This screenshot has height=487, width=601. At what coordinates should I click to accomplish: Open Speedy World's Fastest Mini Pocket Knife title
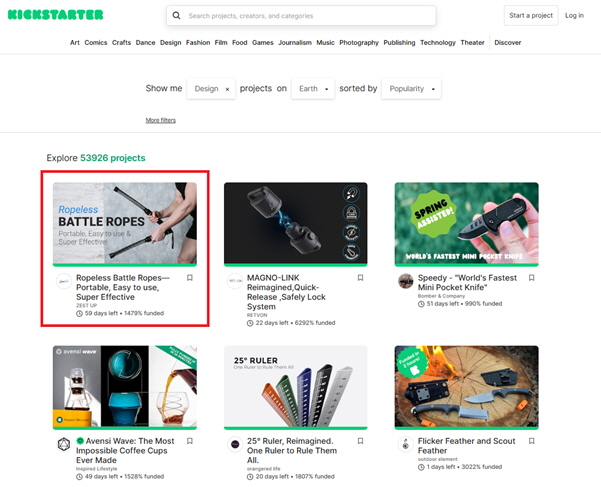[467, 282]
